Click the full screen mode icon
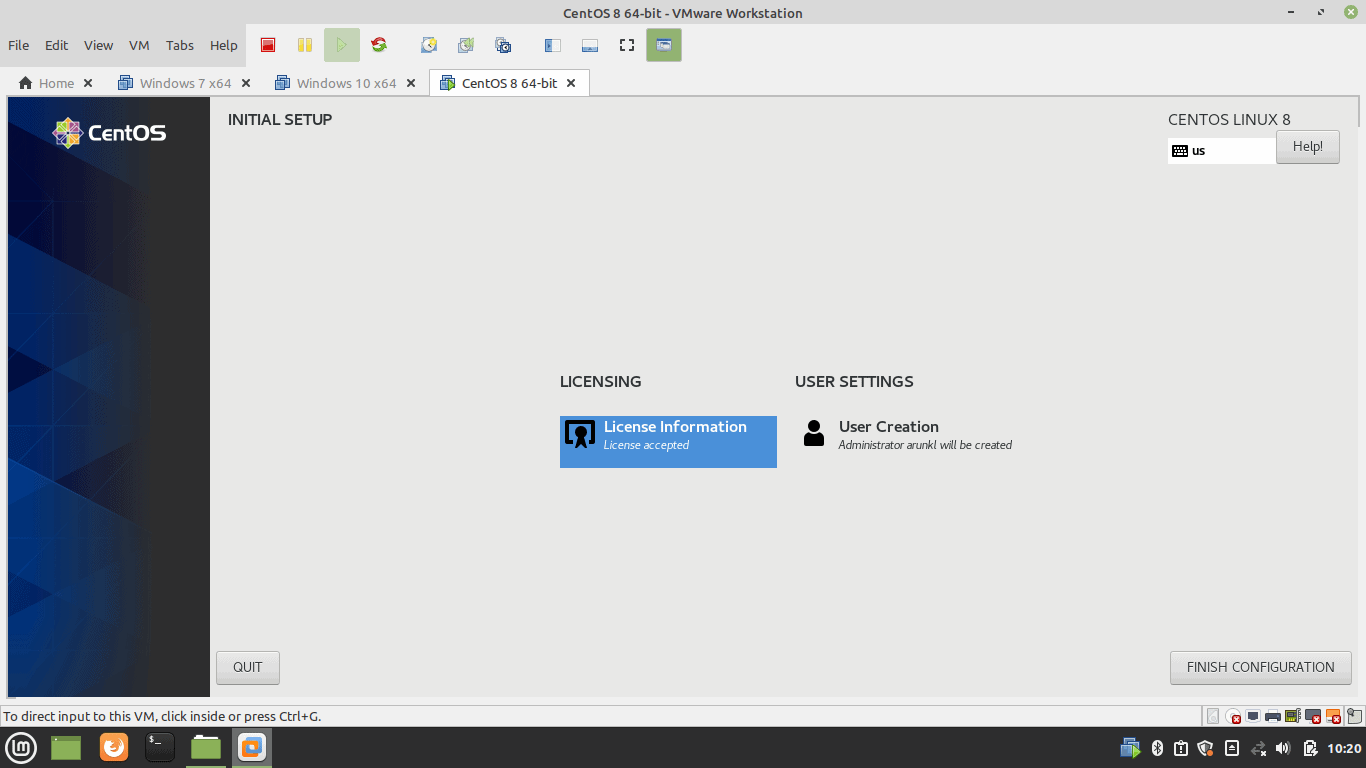This screenshot has height=768, width=1366. pyautogui.click(x=627, y=45)
